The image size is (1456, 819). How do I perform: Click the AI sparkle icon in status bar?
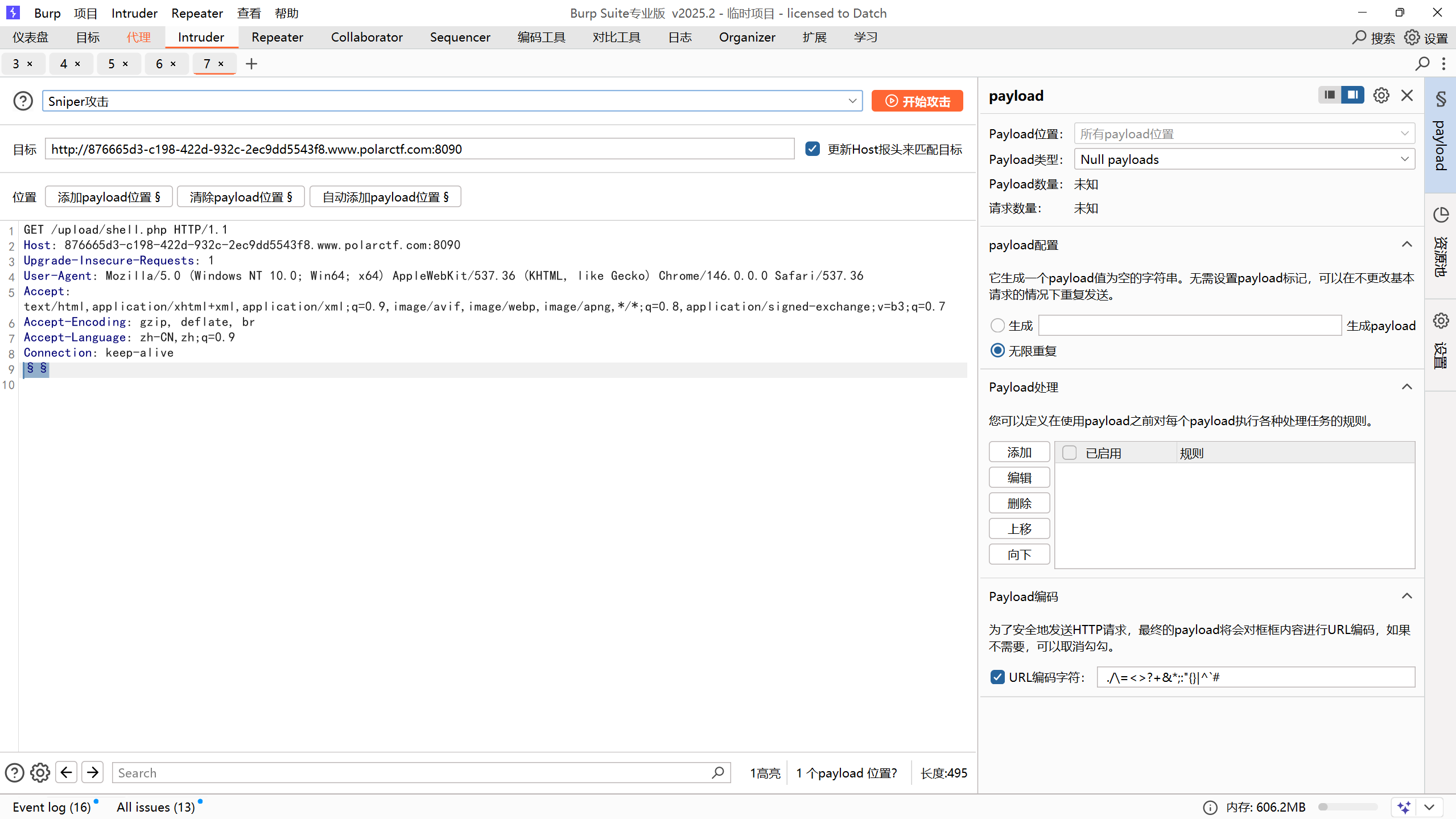point(1404,807)
